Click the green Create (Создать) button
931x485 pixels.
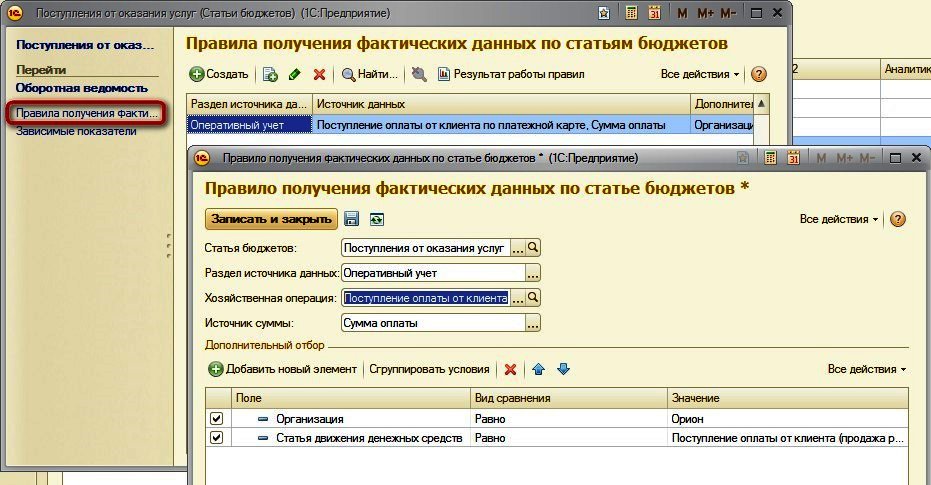218,74
